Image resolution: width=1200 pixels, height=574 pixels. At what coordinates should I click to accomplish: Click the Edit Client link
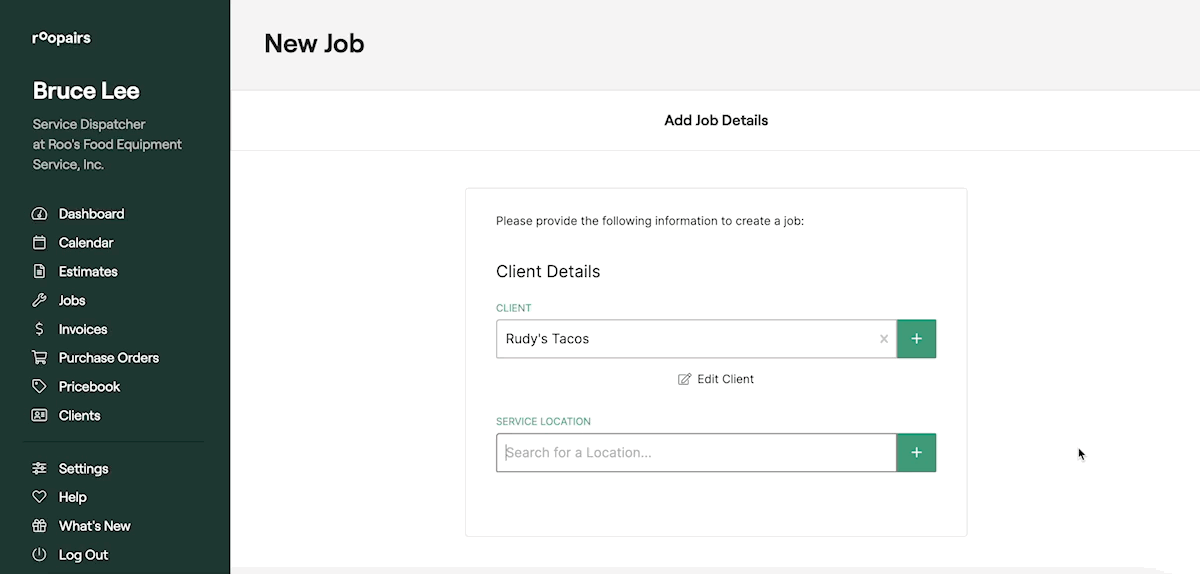pos(716,379)
